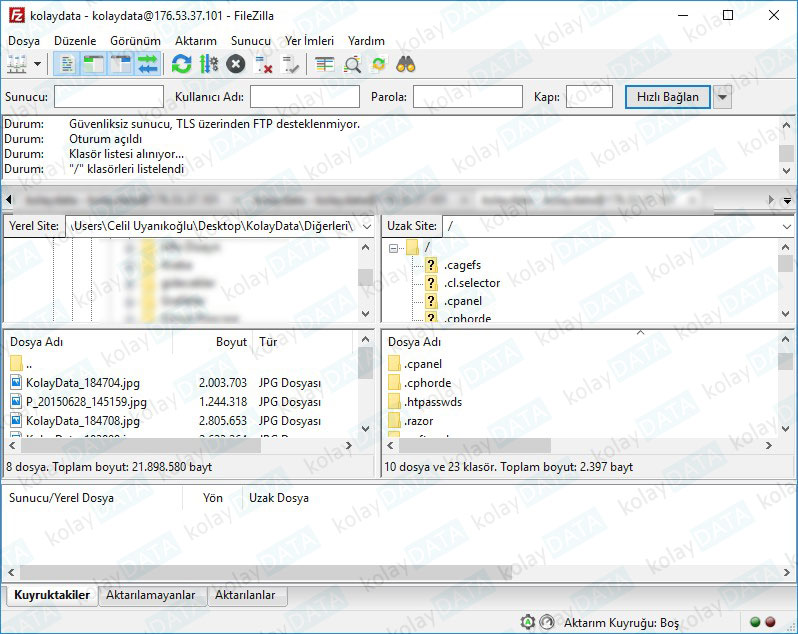Select .cl.selector in the remote tree
This screenshot has height=634, width=798.
tap(472, 283)
